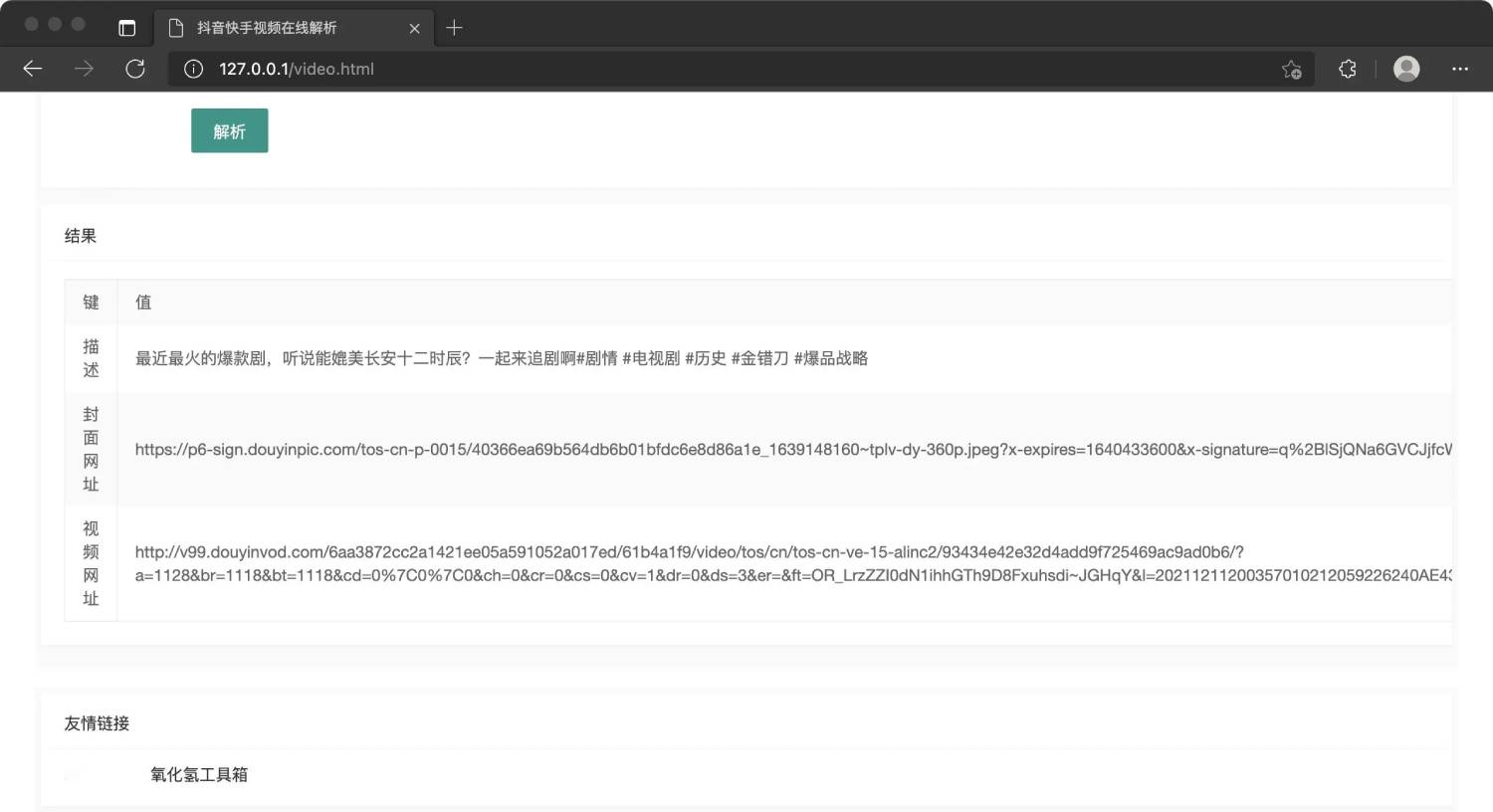This screenshot has width=1493, height=812.
Task: Open the 氧化氢工具箱 friendly link
Action: [199, 774]
